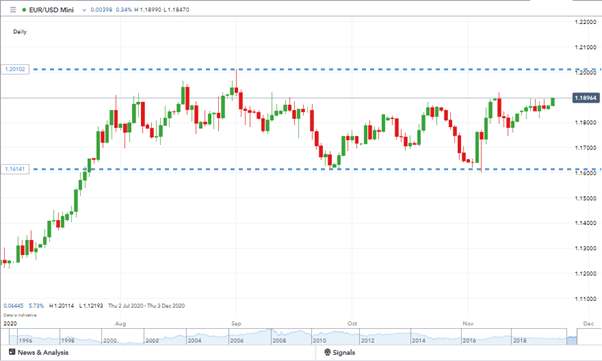Screen dimensions: 602x361
Task: Click the 0.34% change in the header
Action: (124, 10)
